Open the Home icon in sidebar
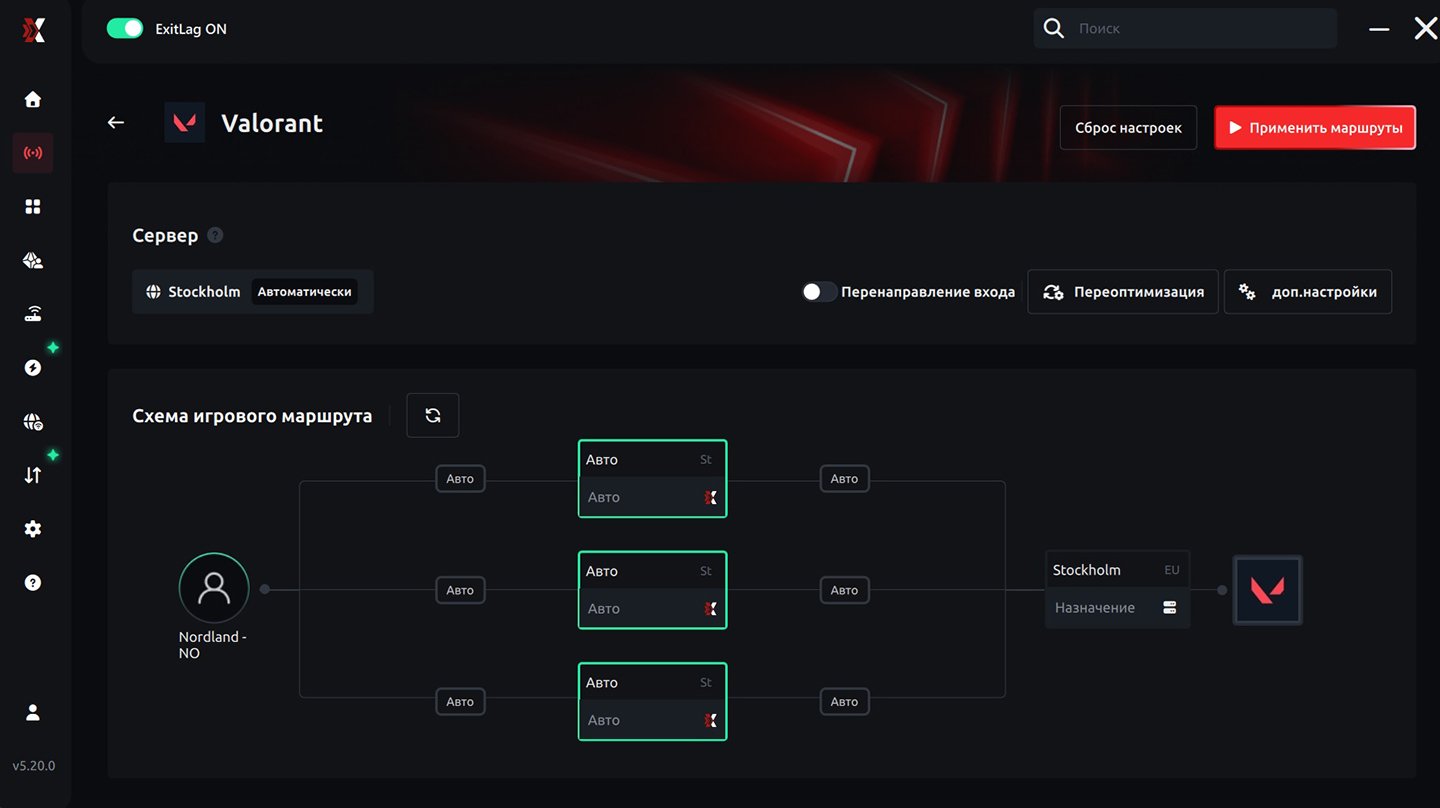 click(x=33, y=99)
